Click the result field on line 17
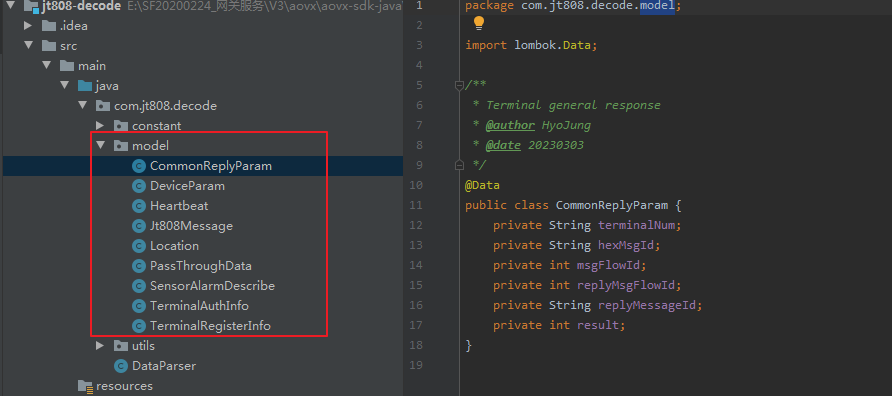The width and height of the screenshot is (892, 396). pos(598,325)
